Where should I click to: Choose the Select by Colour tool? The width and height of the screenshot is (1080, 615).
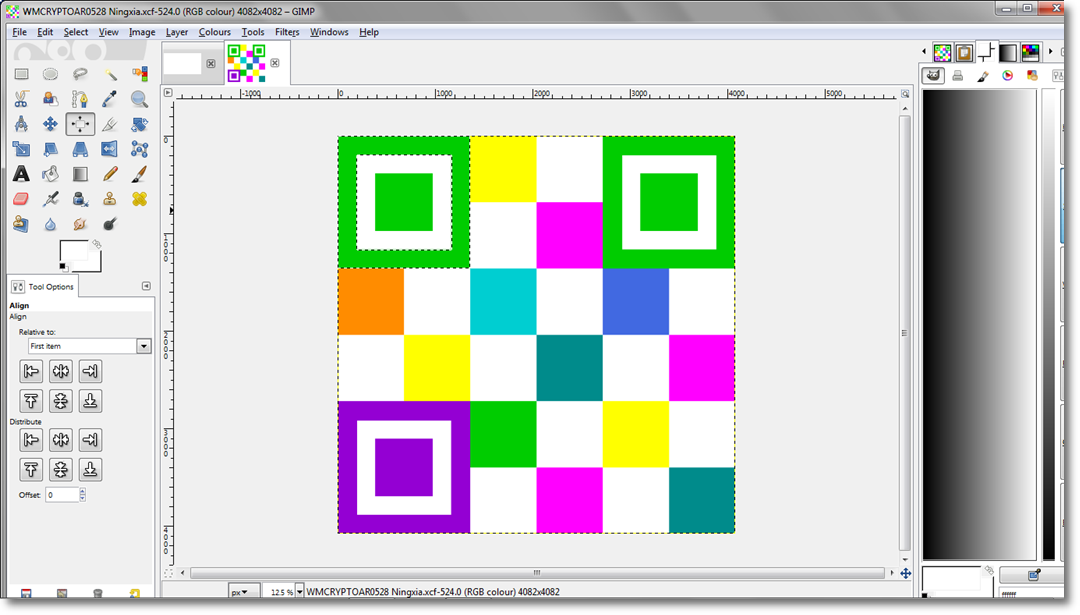pyautogui.click(x=139, y=74)
